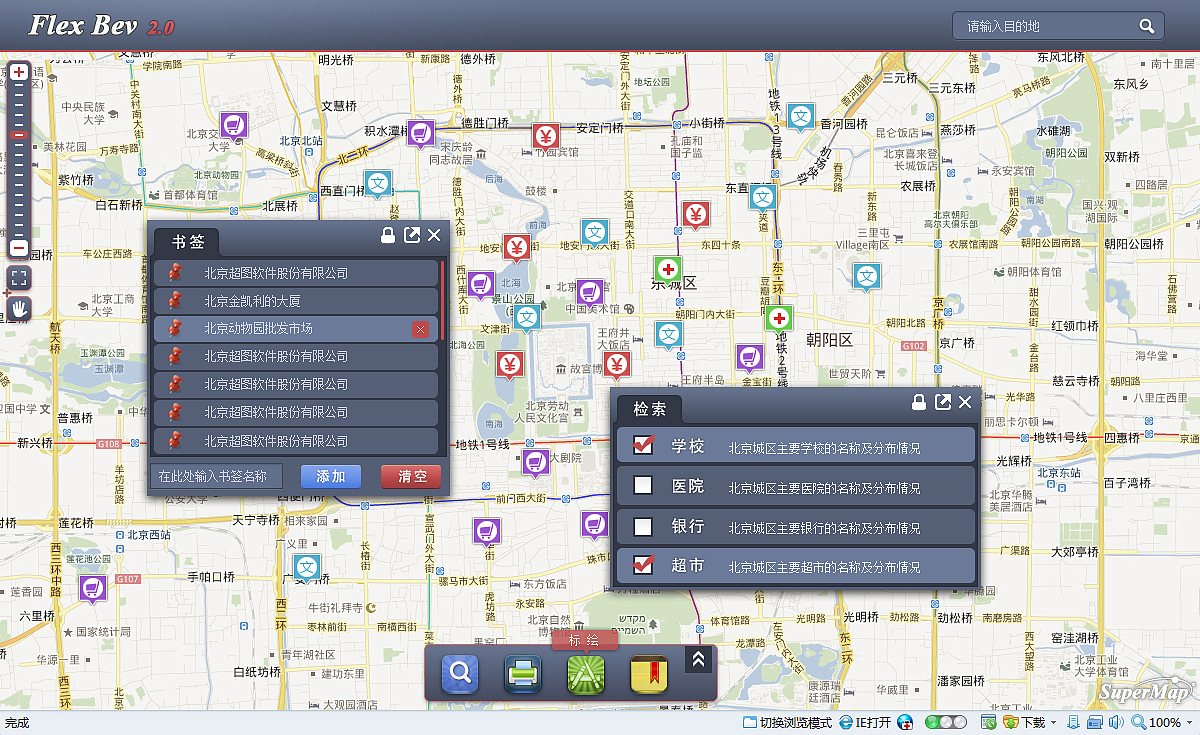
Task: Click the bookmark list red scrollbar
Action: 443,300
